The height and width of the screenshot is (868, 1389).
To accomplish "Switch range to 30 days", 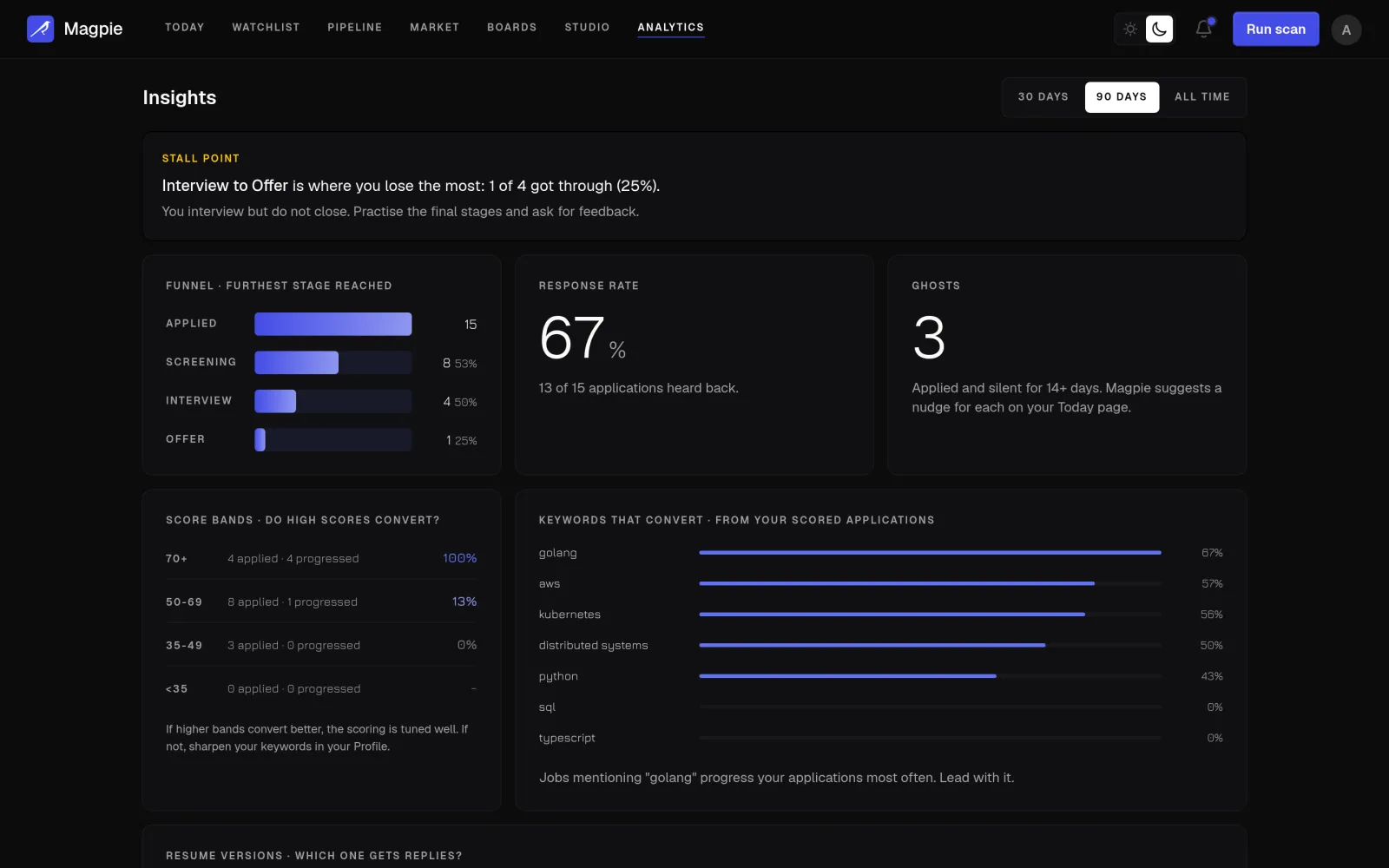I will tap(1043, 97).
